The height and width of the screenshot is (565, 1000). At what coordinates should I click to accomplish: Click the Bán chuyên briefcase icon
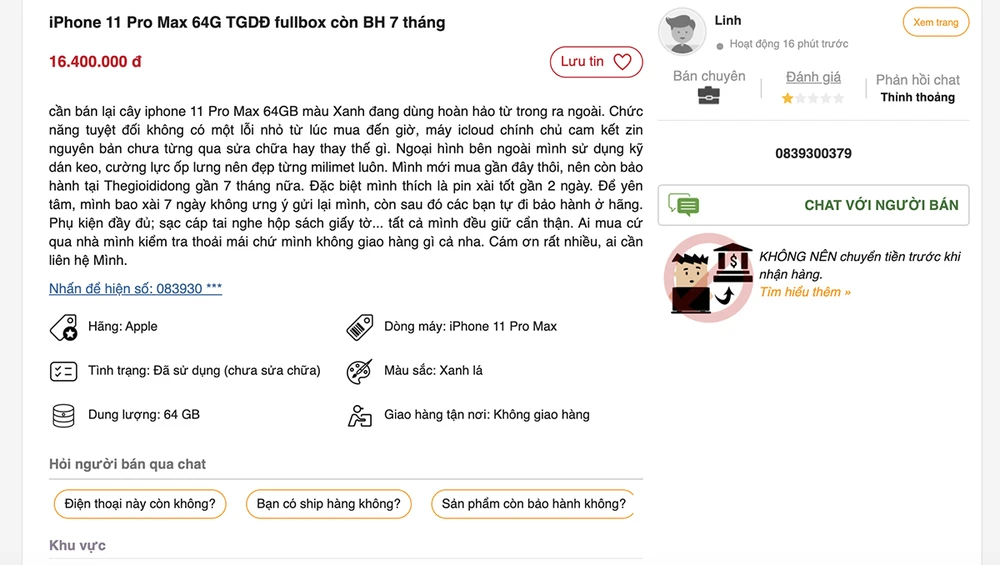pos(709,96)
